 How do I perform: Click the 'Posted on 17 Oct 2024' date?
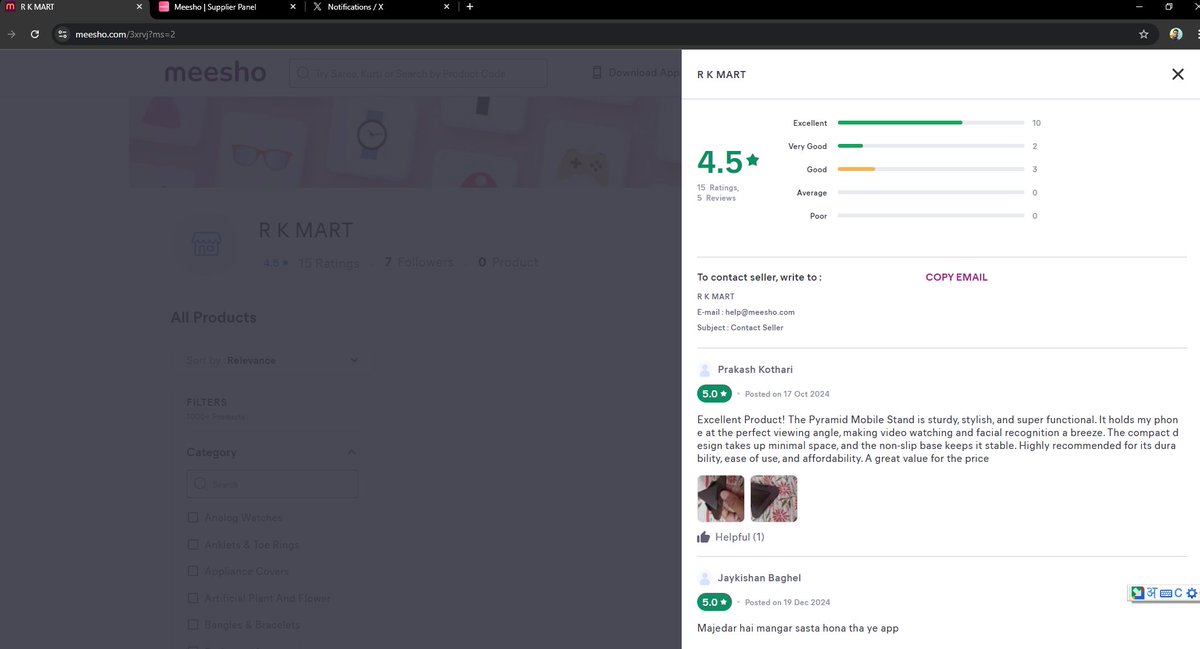787,394
